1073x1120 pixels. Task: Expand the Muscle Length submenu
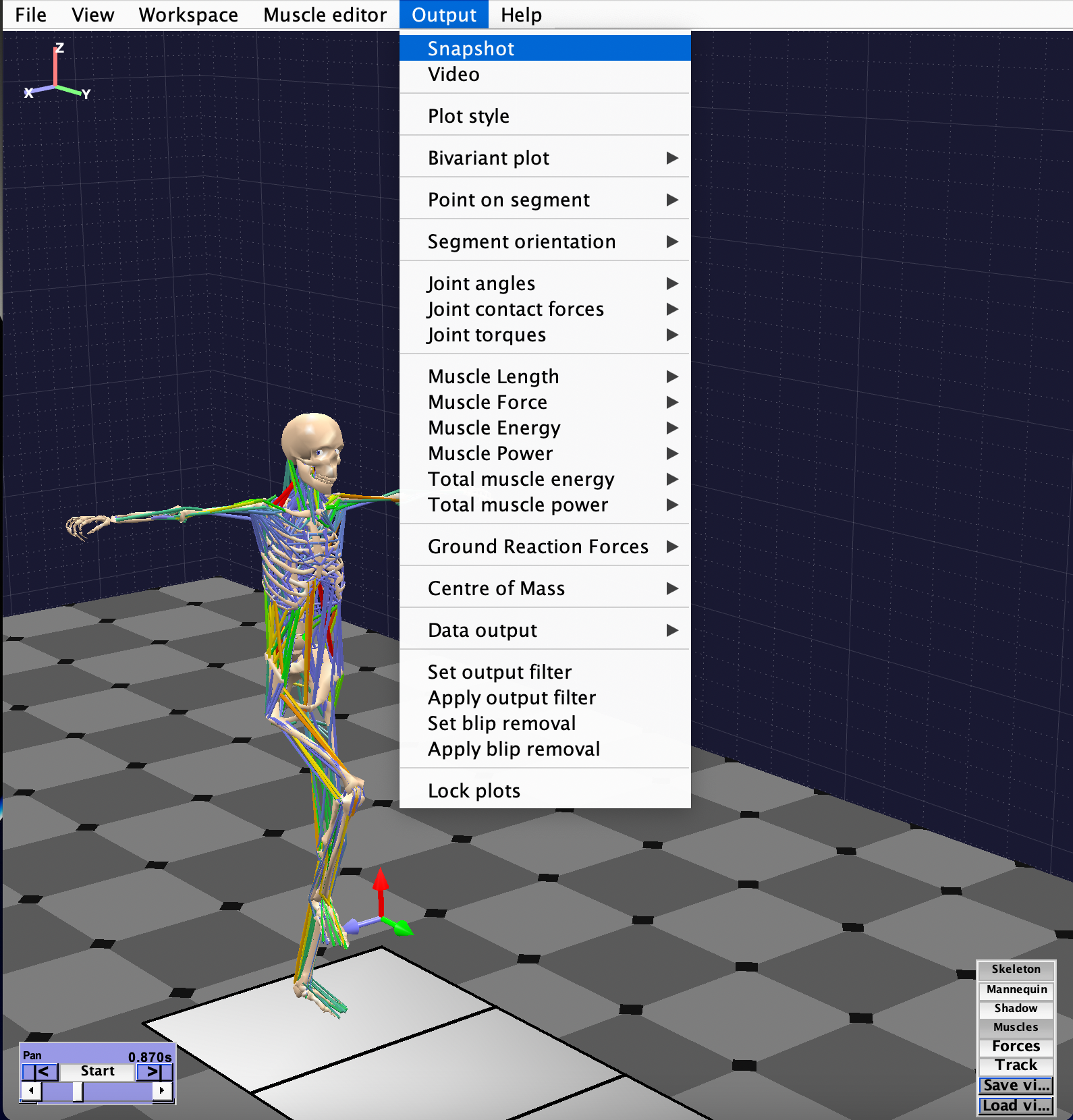(545, 376)
